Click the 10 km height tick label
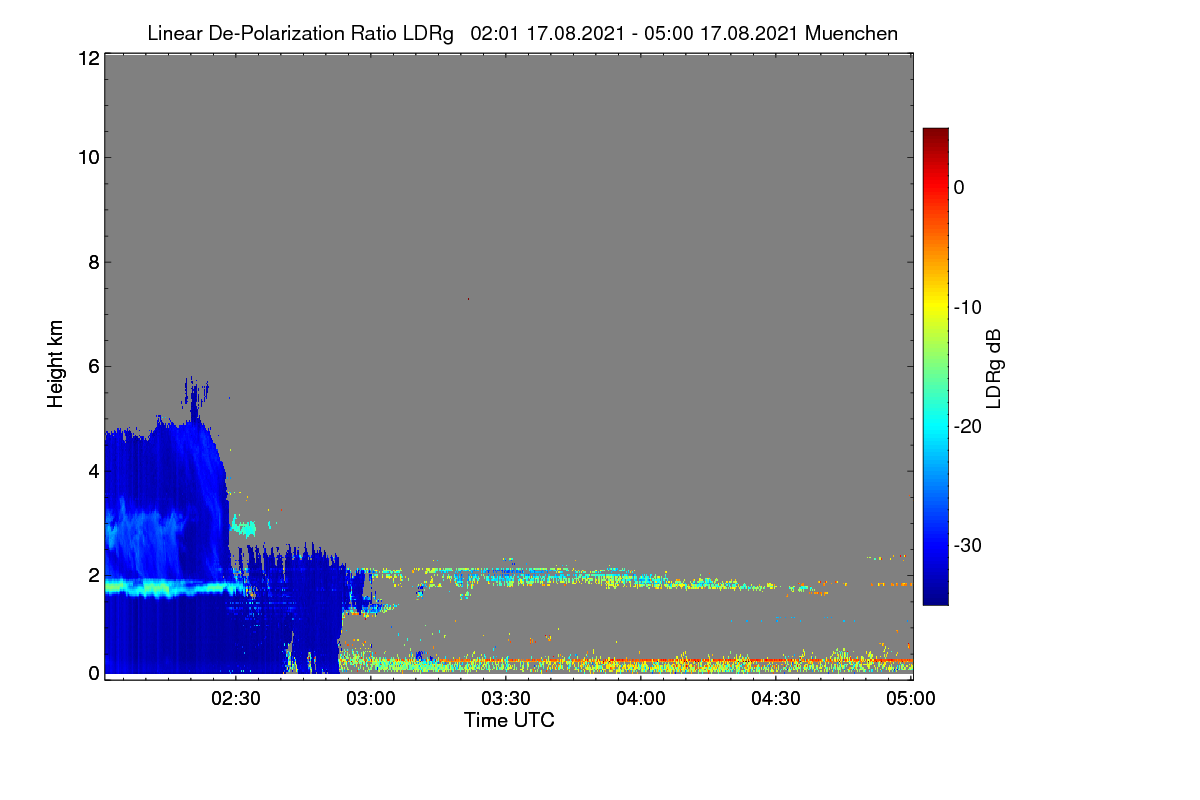Screen dimensions: 1200x800 88,157
